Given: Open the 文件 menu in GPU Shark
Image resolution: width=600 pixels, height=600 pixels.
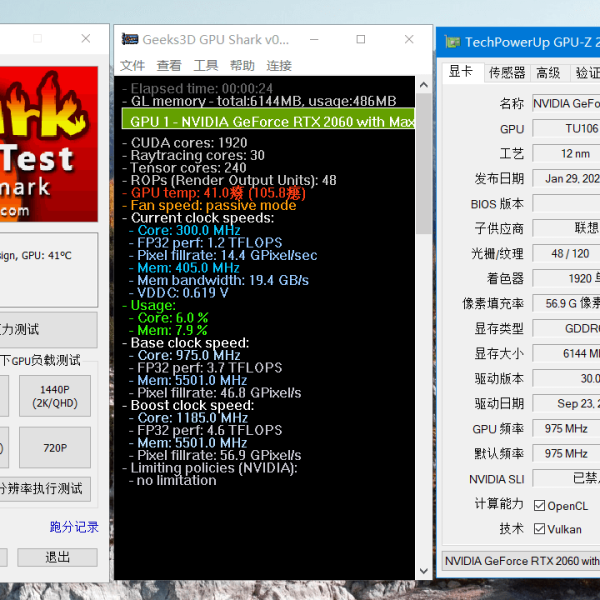Looking at the screenshot, I should click(x=132, y=65).
